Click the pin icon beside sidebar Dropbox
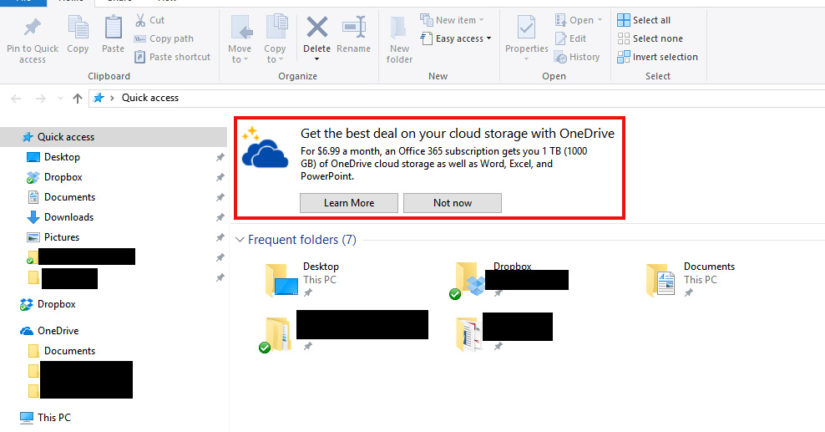The height and width of the screenshot is (432, 825). tap(220, 177)
